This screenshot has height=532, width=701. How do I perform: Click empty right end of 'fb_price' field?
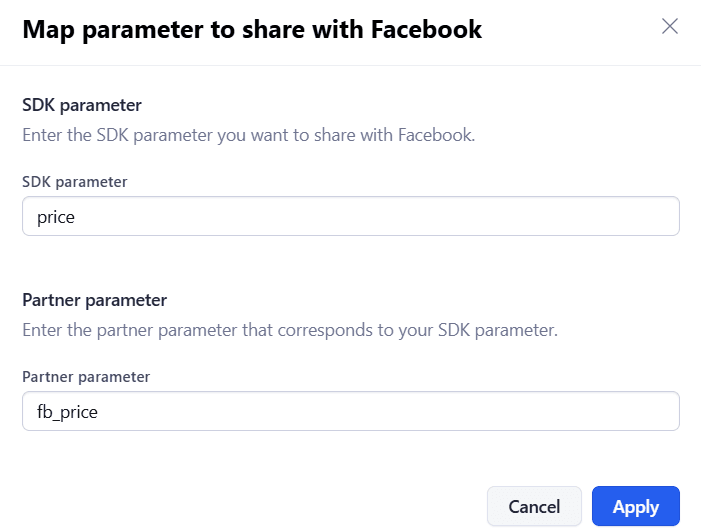[x=600, y=411]
